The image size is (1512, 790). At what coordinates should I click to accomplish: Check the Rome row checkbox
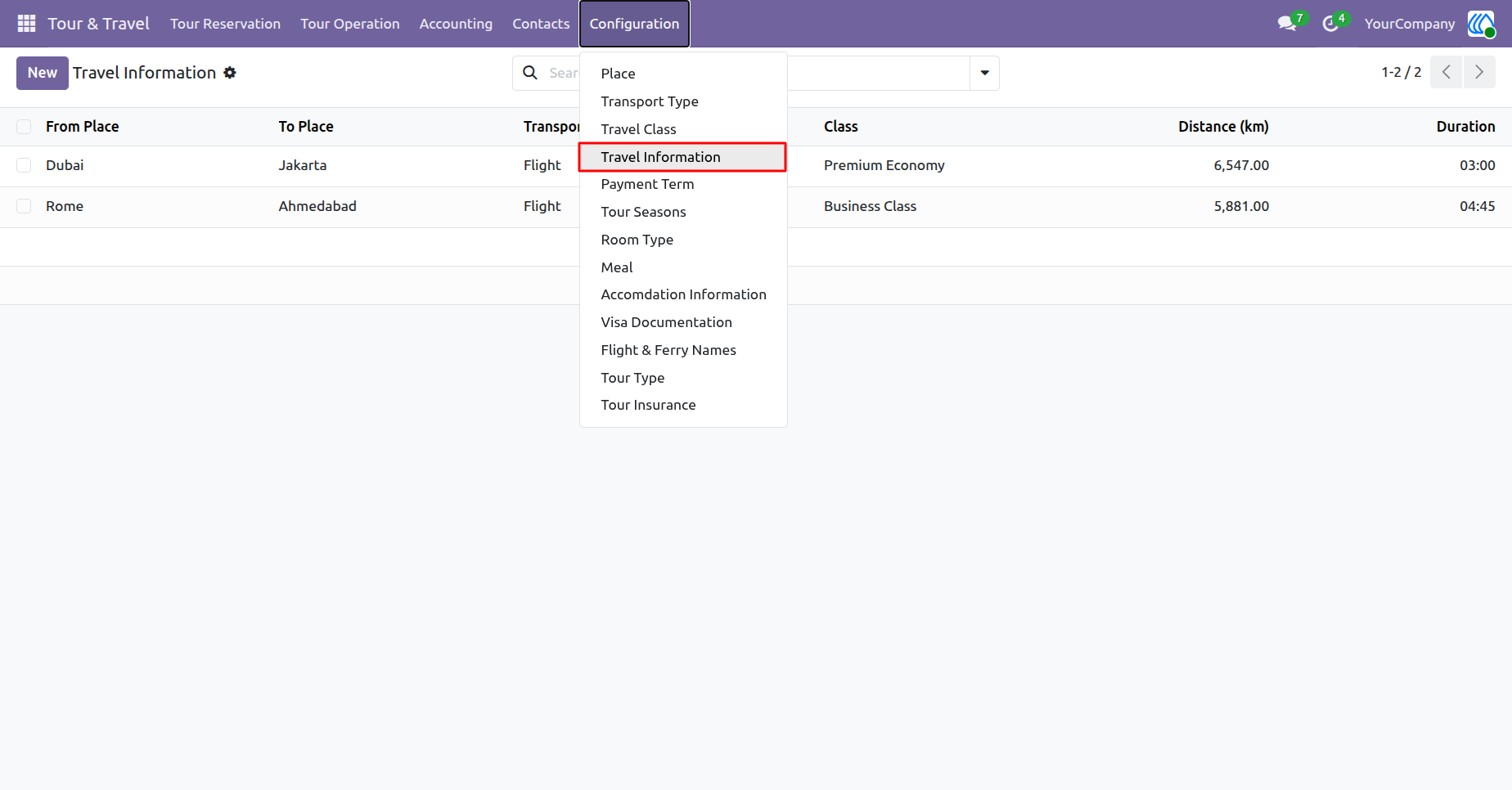click(24, 206)
